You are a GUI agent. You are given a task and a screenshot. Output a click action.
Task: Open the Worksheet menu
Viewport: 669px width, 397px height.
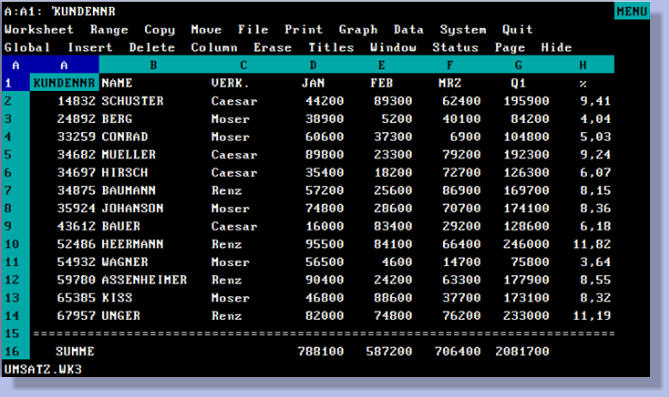[x=39, y=29]
